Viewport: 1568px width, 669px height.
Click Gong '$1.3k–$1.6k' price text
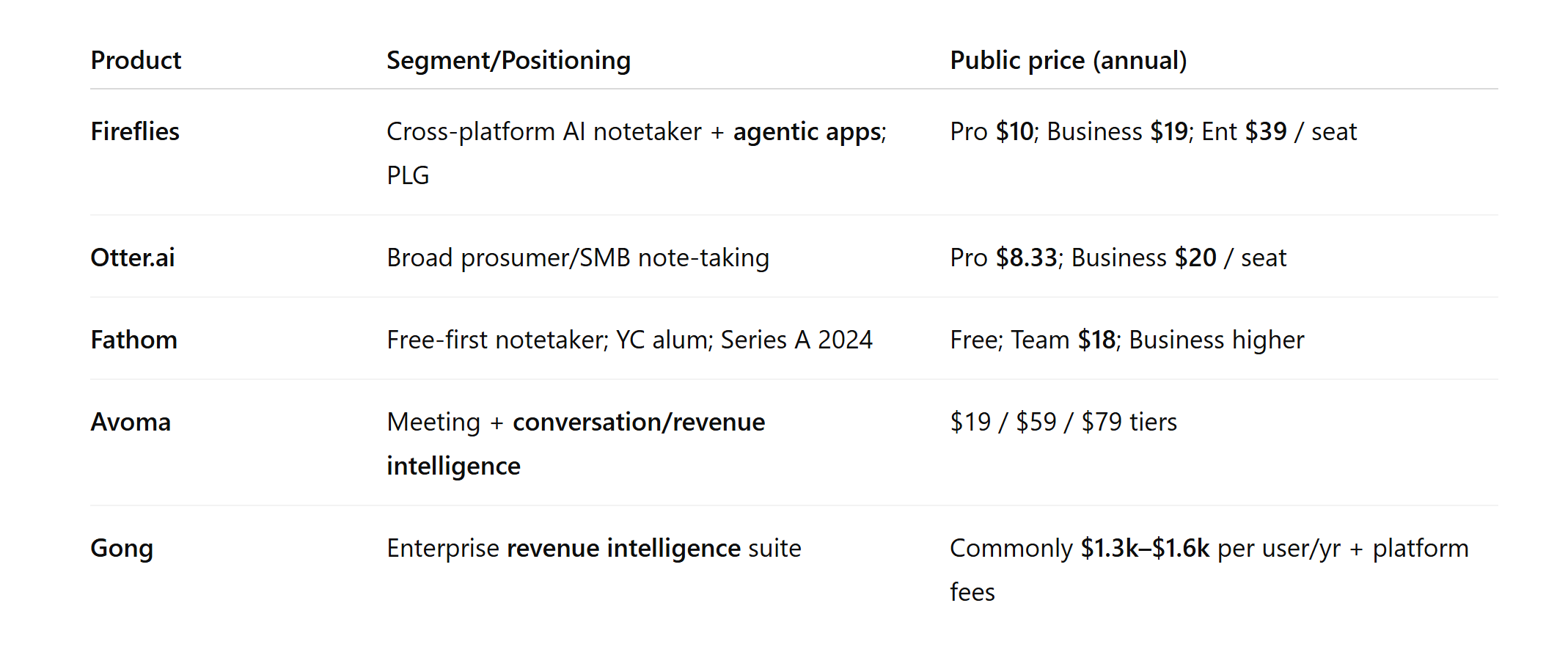point(1144,548)
